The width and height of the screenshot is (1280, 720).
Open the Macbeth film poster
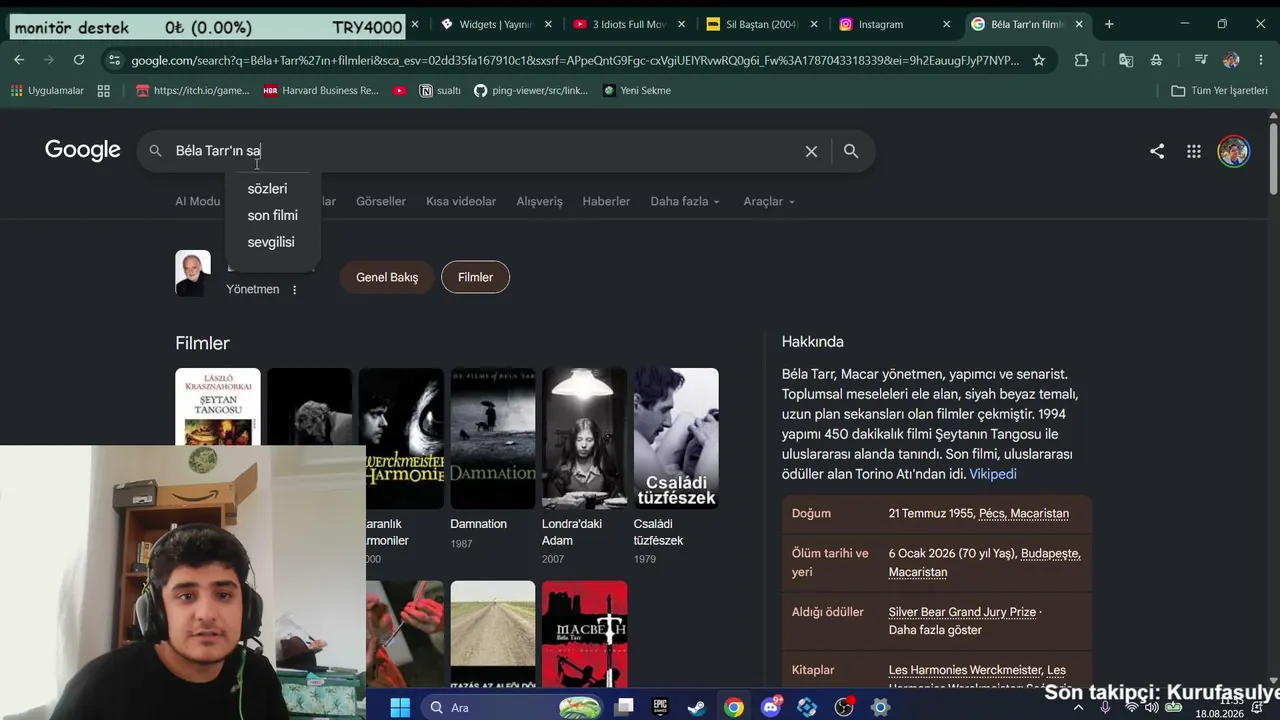(585, 634)
